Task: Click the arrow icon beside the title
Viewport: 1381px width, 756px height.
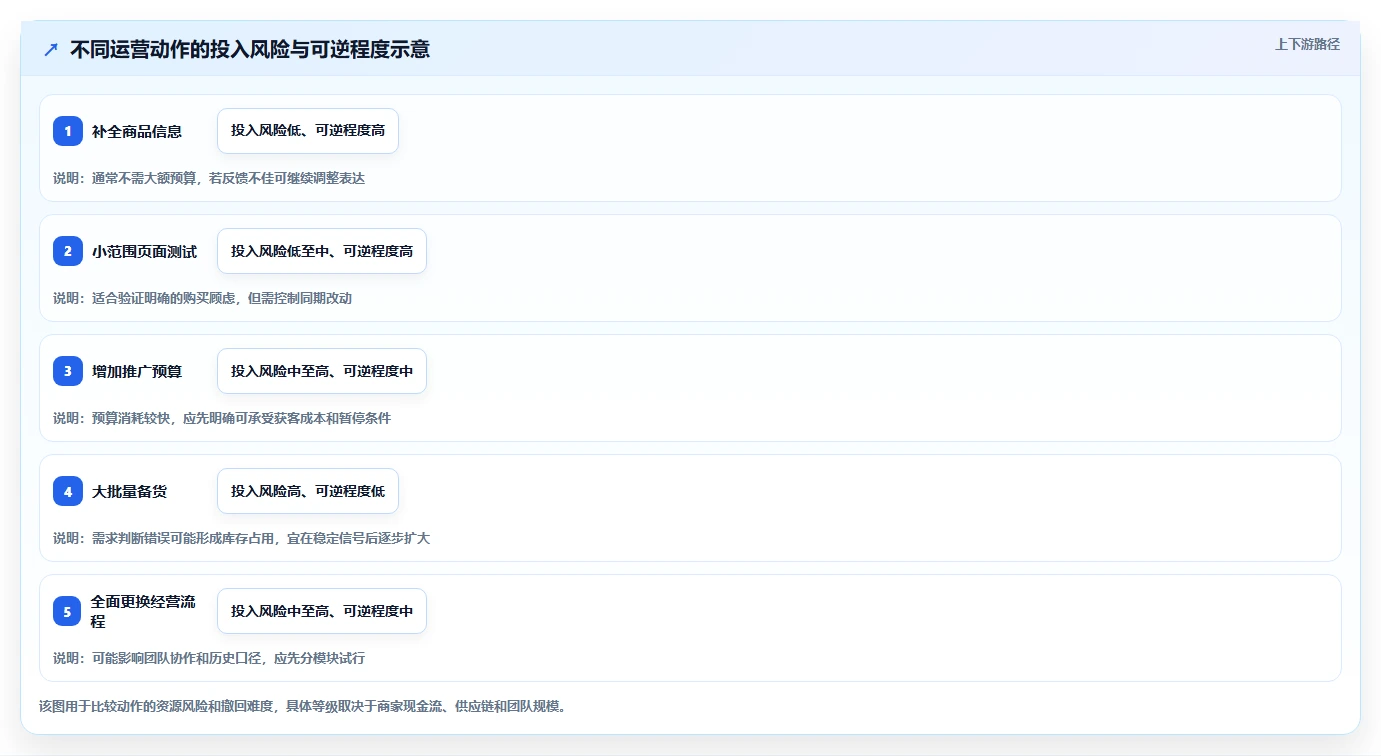Action: pyautogui.click(x=51, y=49)
